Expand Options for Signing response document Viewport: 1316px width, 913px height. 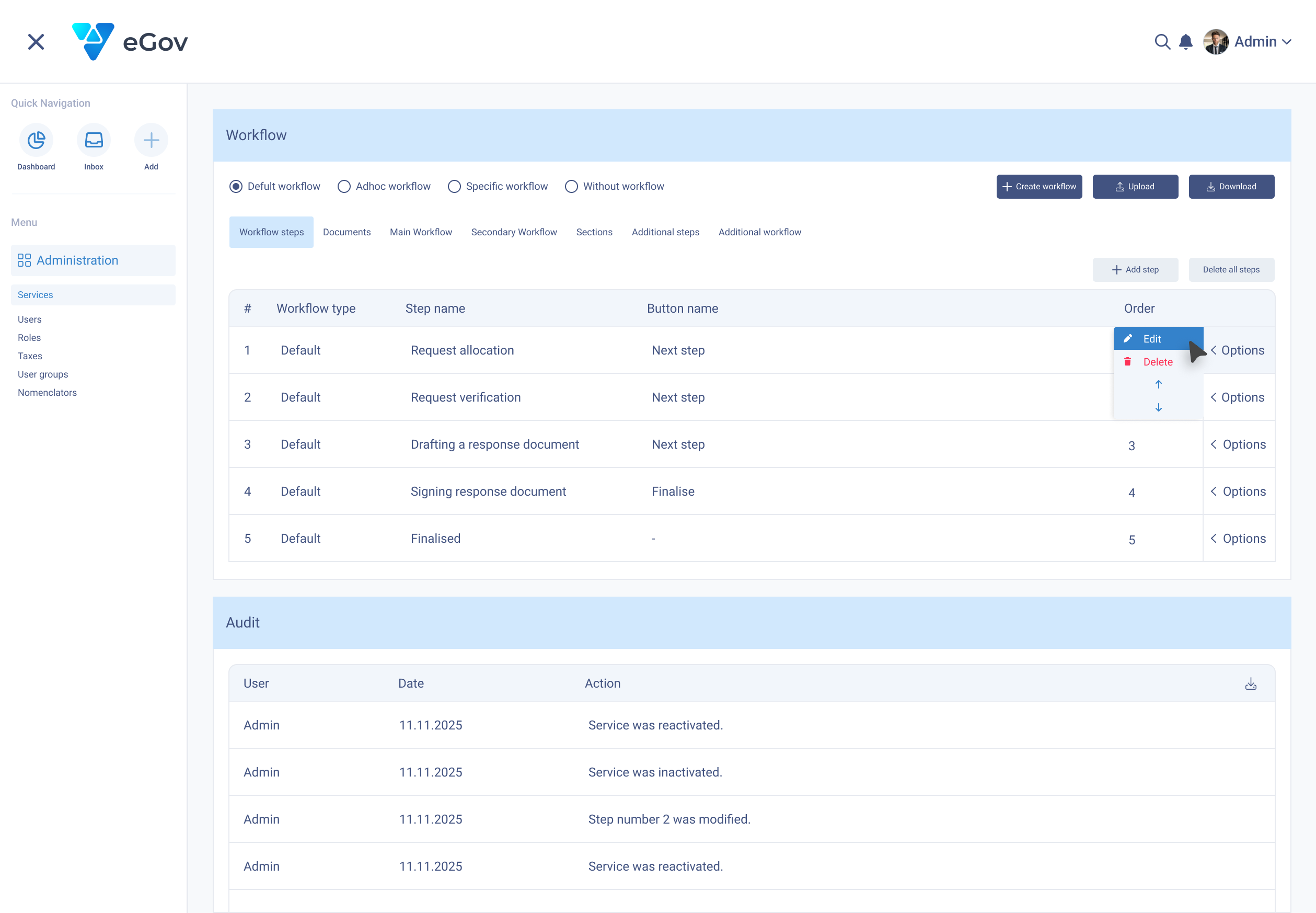pyautogui.click(x=1238, y=492)
